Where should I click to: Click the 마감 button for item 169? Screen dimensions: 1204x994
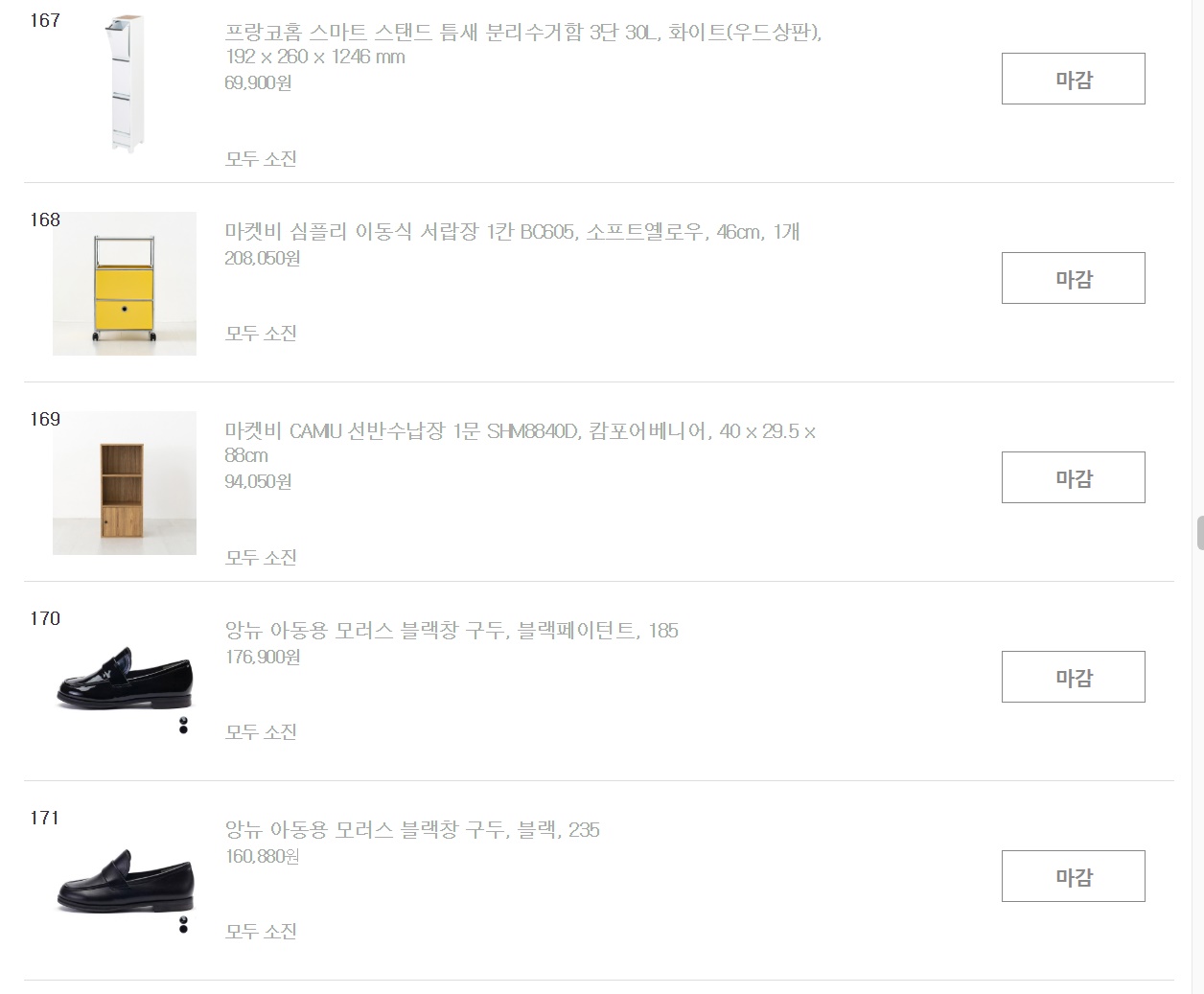pos(1073,477)
